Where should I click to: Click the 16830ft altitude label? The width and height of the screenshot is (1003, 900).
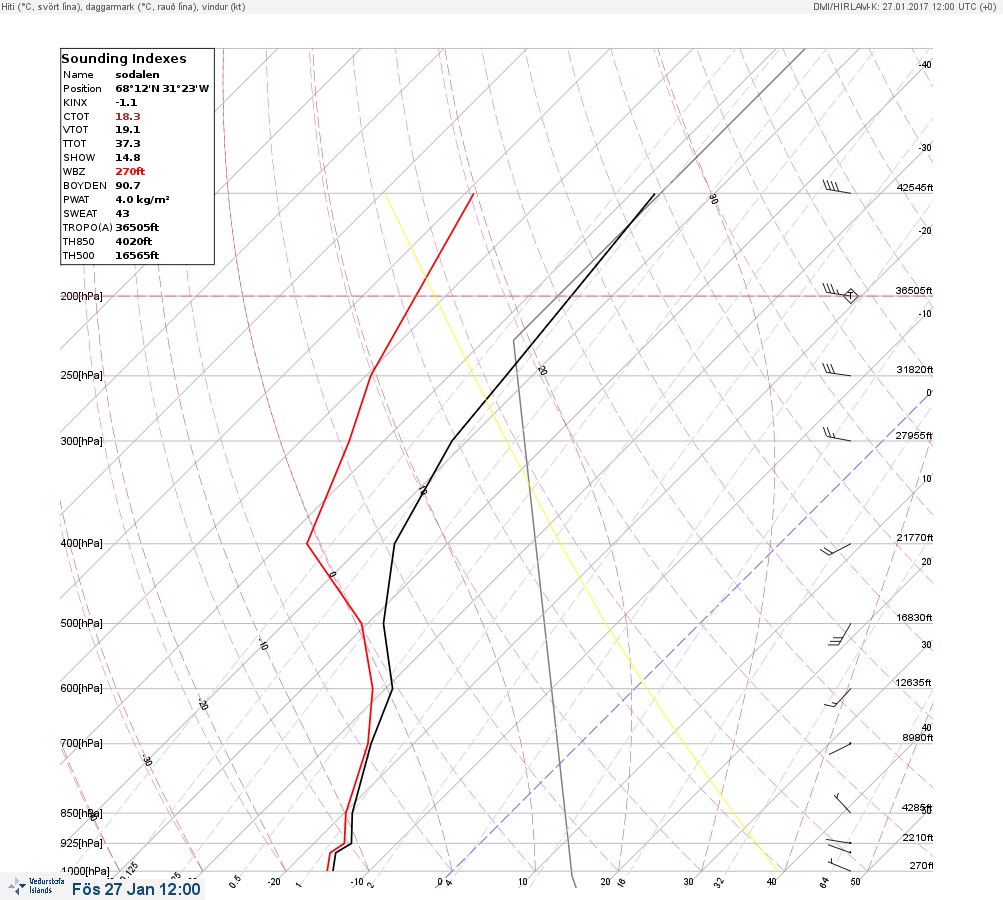coord(914,618)
